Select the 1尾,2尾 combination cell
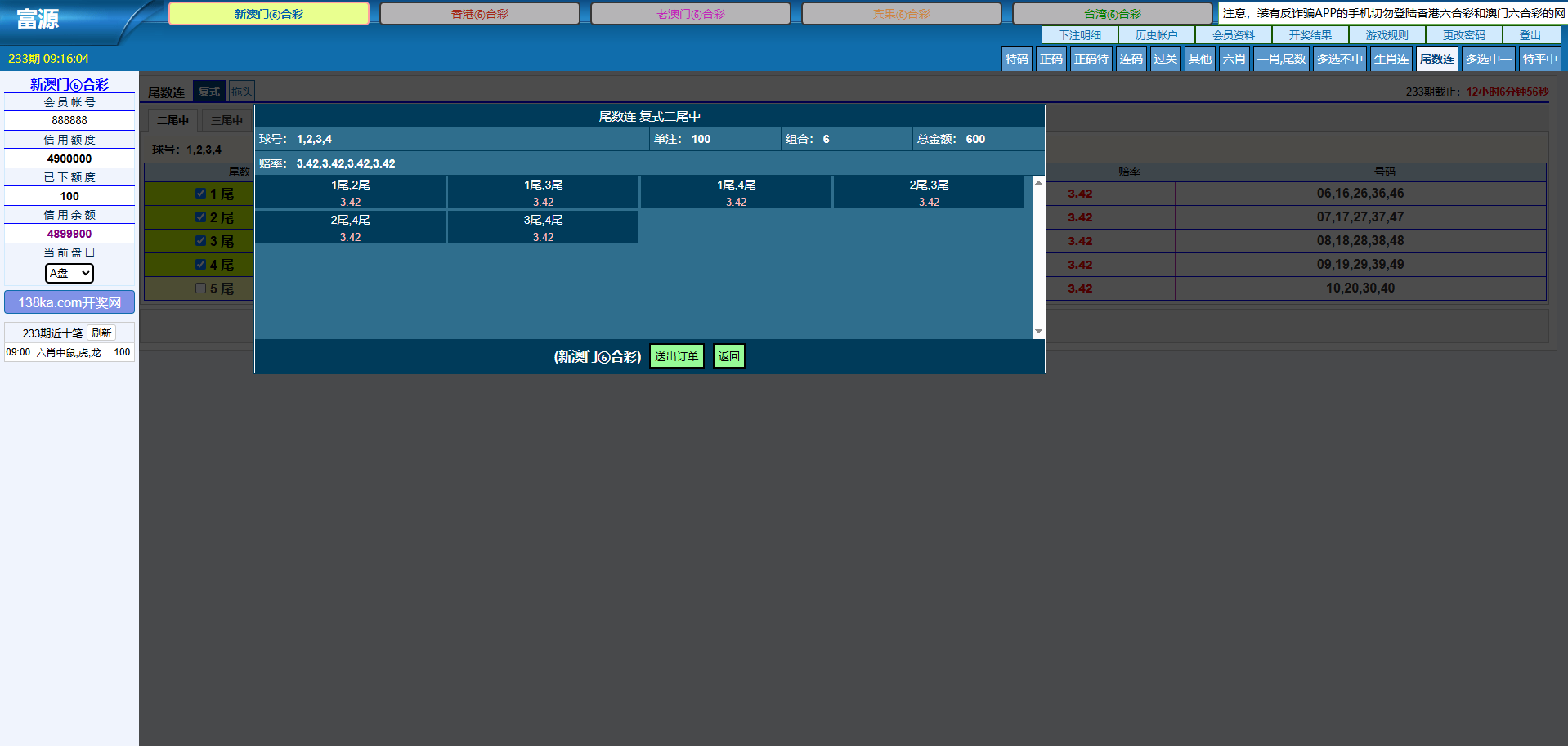This screenshot has height=746, width=1568. (x=351, y=193)
